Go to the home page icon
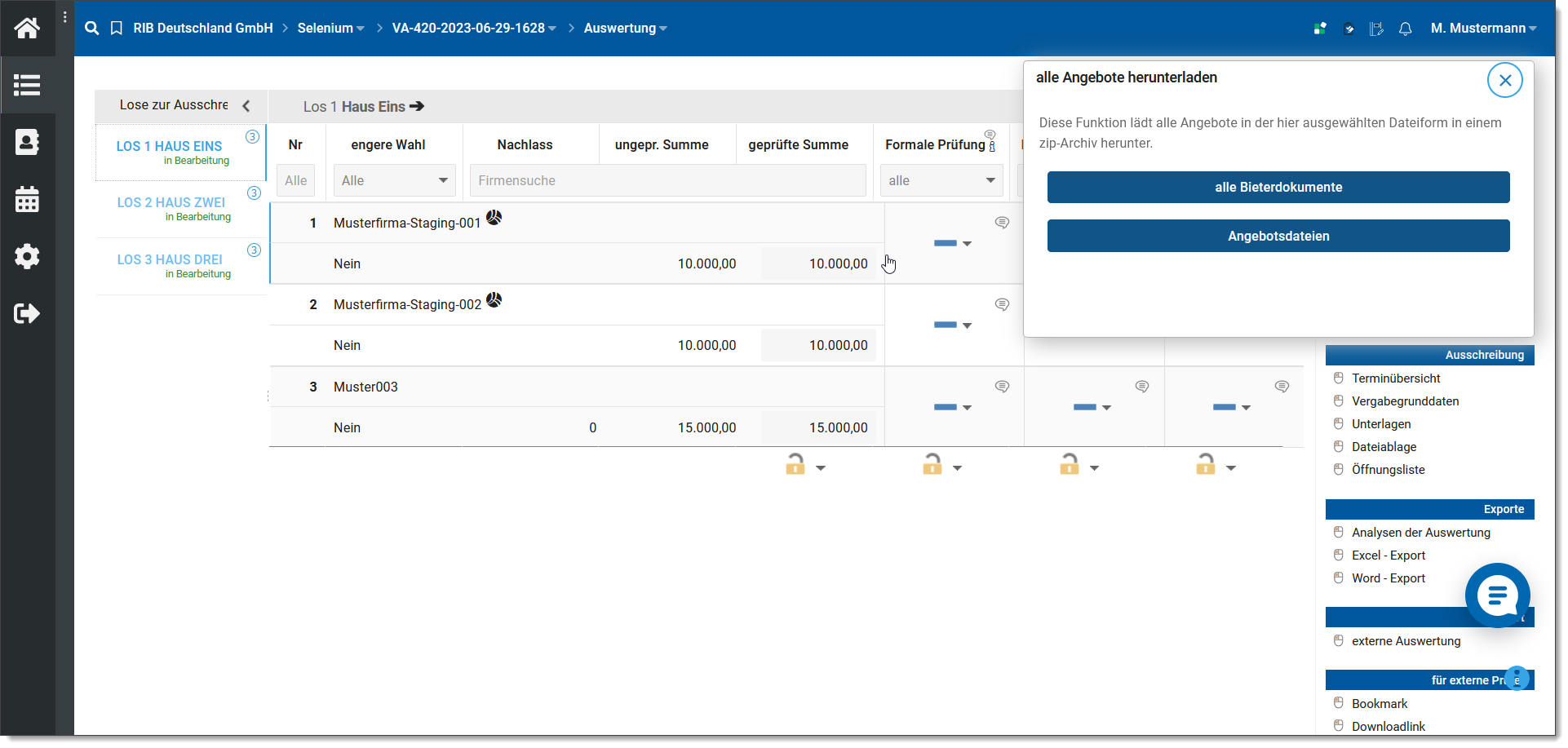 click(x=27, y=28)
